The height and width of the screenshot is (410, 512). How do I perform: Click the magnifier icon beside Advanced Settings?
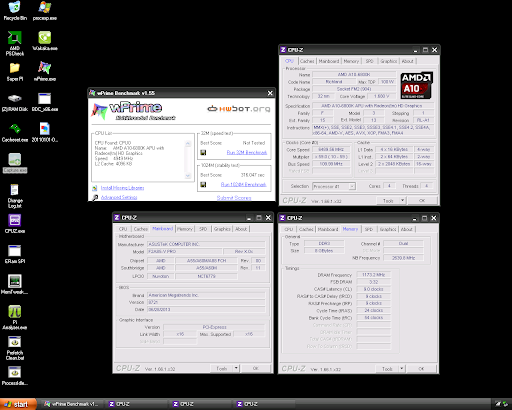(95, 197)
